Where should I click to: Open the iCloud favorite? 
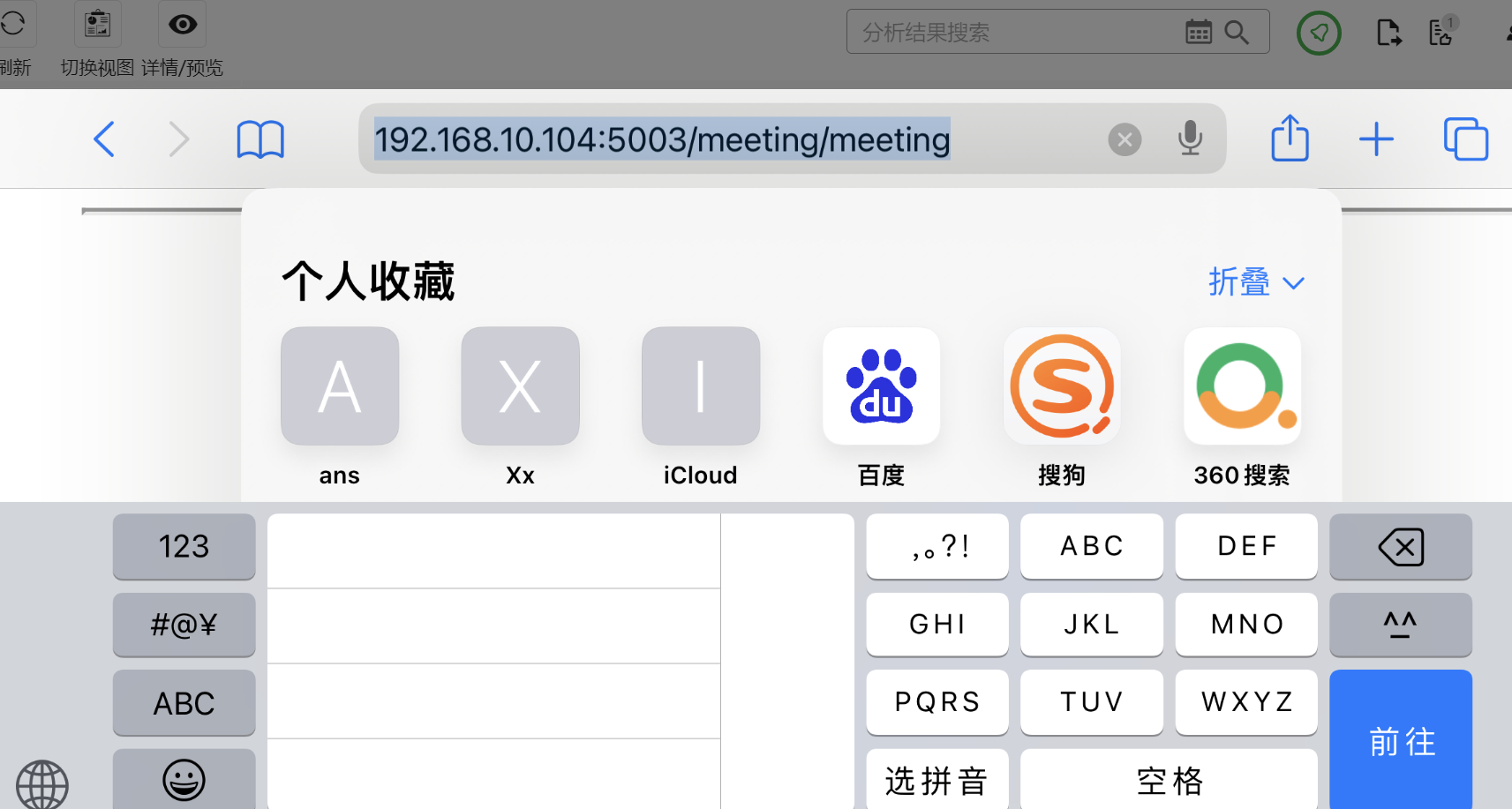pyautogui.click(x=701, y=408)
